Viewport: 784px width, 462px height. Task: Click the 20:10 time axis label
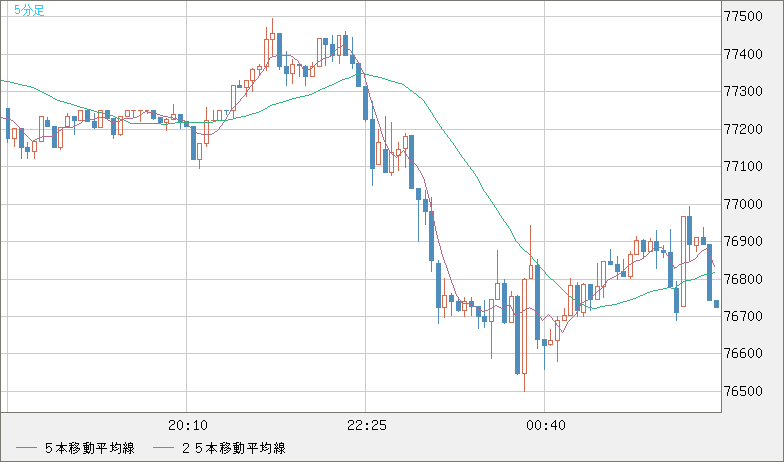(x=188, y=426)
